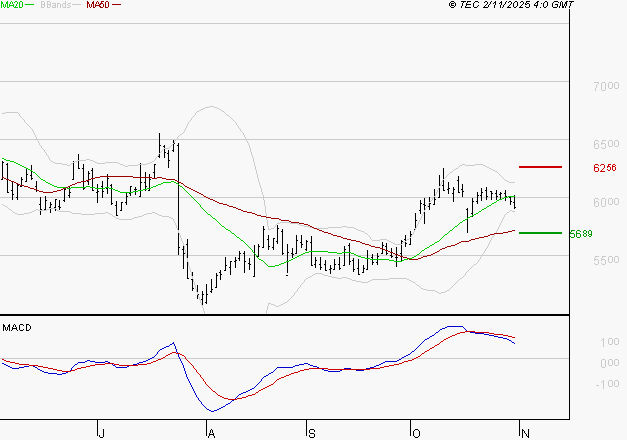Click the A month marker on time axis
This screenshot has width=627, height=440.
(210, 432)
